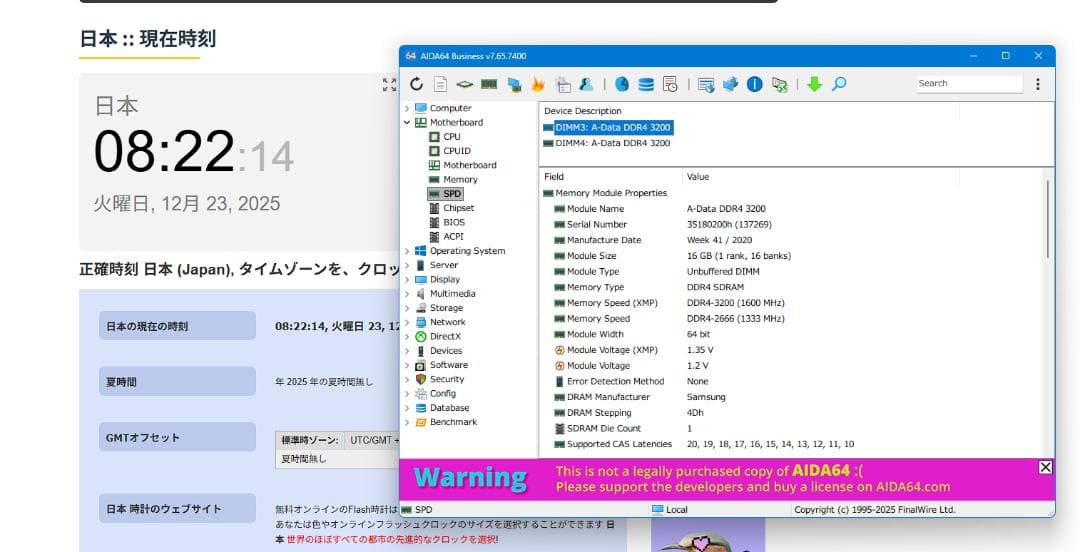Viewport: 1080px width, 552px height.
Task: Open the database manager stacked-disk icon
Action: (646, 84)
